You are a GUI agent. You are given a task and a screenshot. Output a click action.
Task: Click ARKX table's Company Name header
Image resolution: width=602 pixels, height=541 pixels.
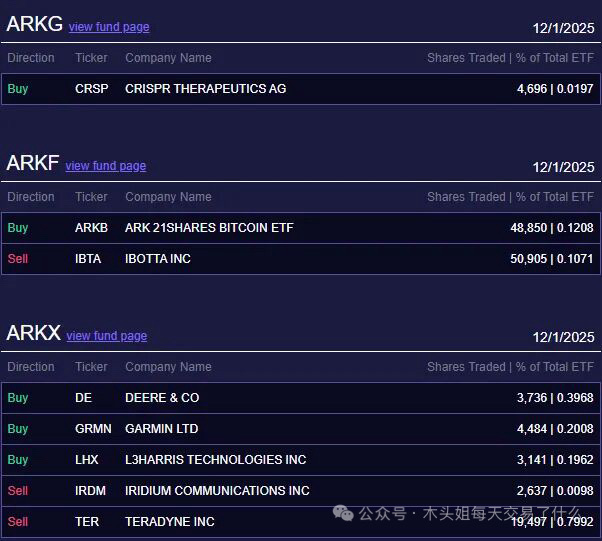pyautogui.click(x=168, y=367)
